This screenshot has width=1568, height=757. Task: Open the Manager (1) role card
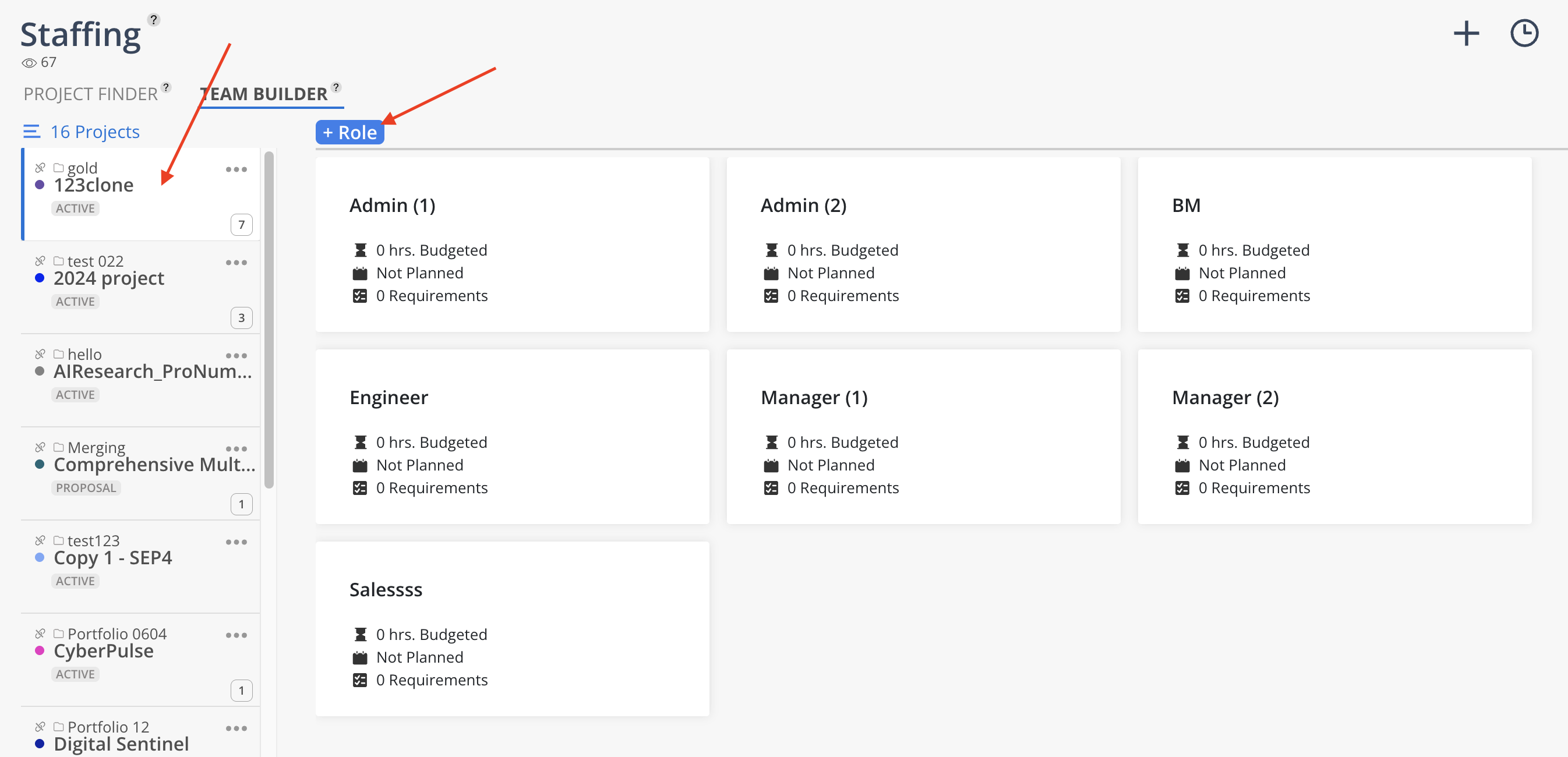point(923,437)
